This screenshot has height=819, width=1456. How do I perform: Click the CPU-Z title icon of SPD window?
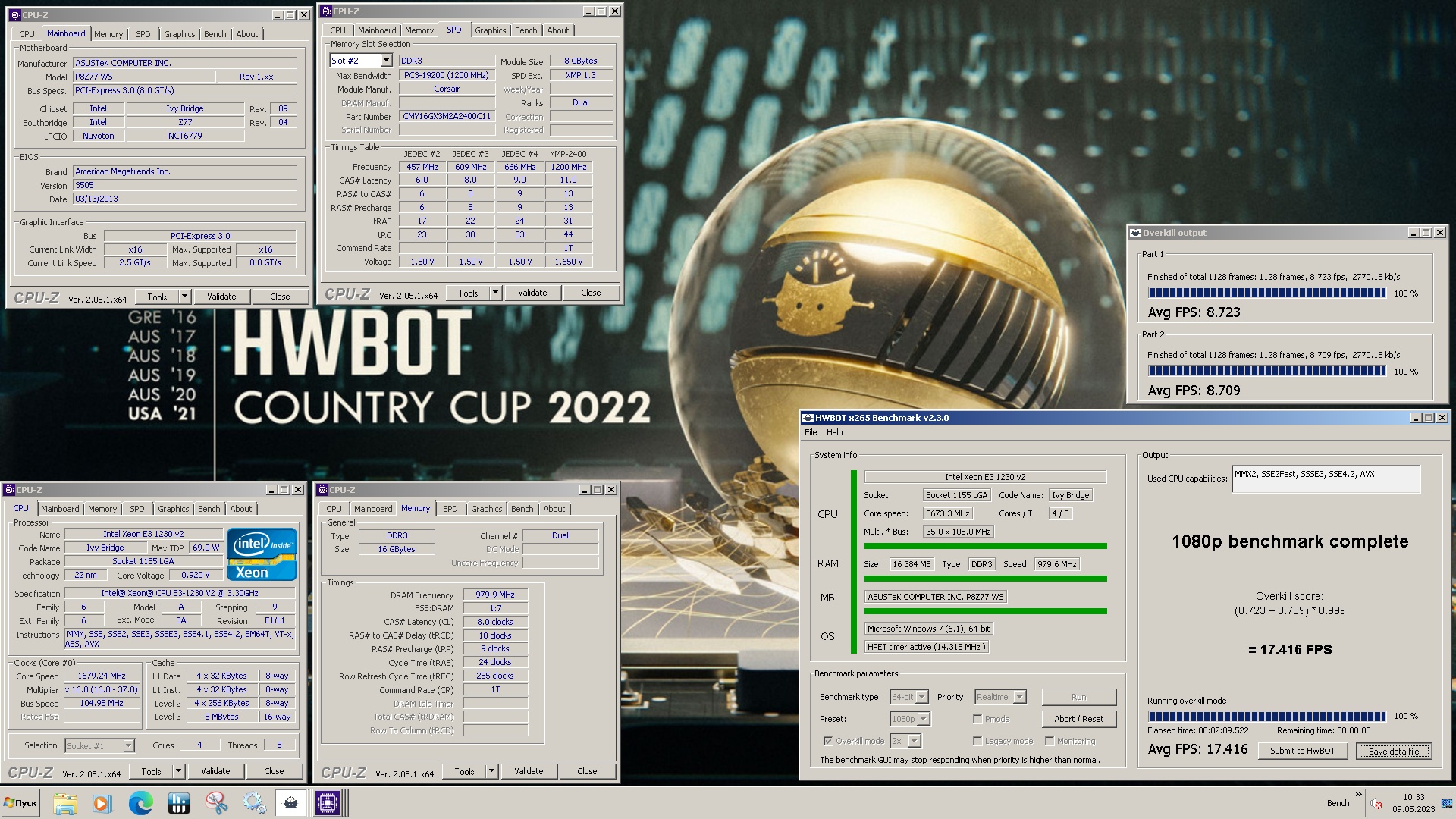[326, 11]
